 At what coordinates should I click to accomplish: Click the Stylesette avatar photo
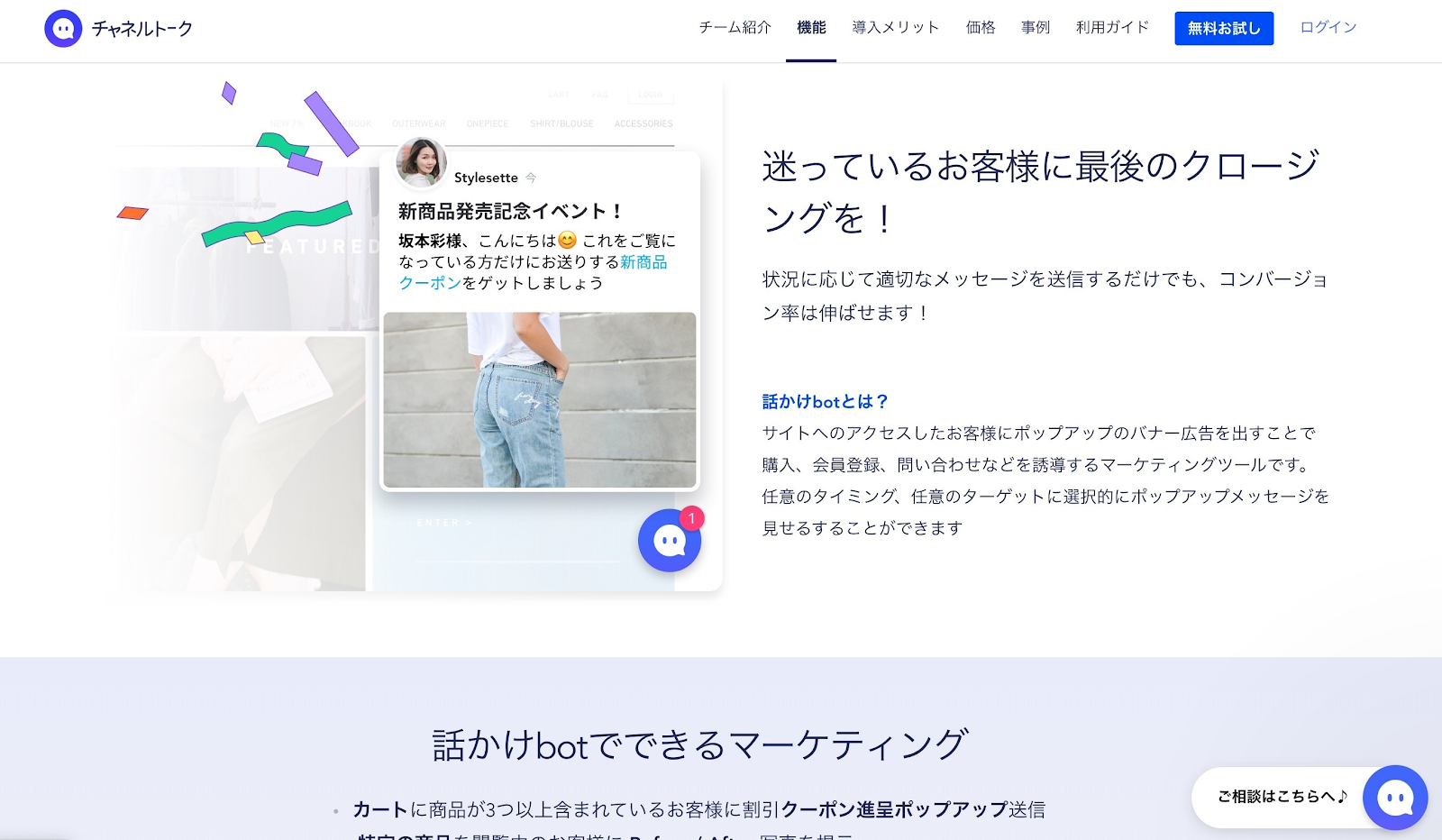pyautogui.click(x=421, y=162)
